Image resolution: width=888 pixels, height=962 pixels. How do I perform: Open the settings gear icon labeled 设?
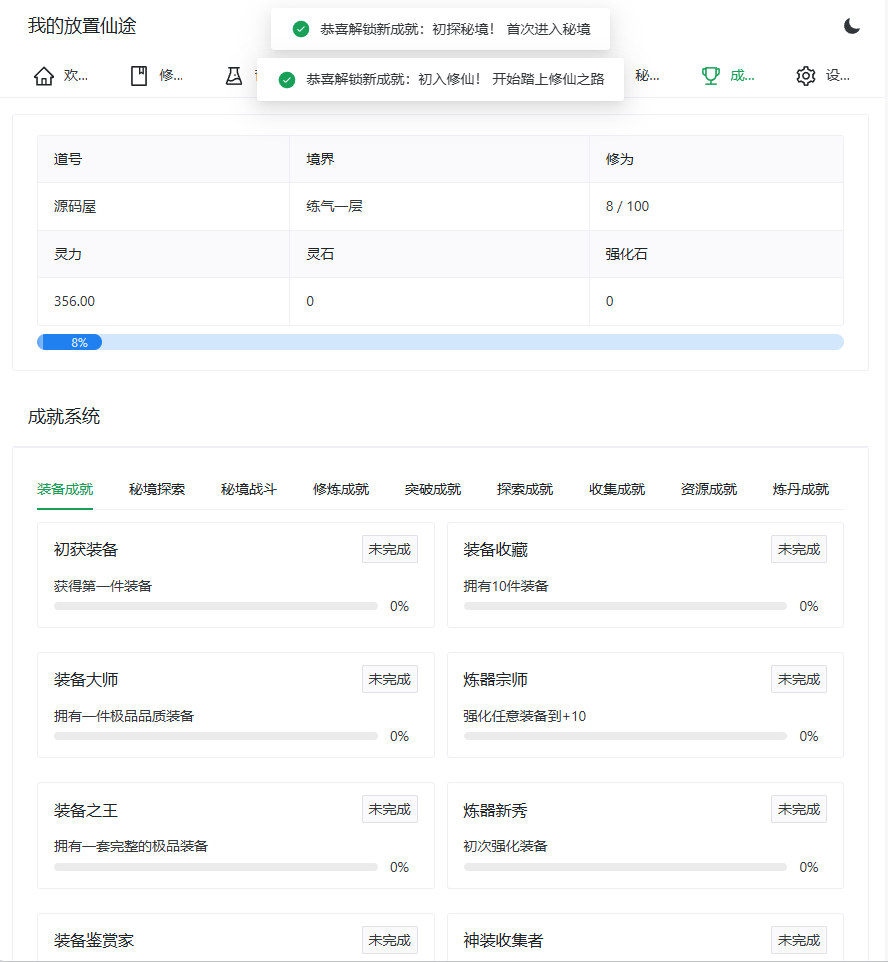pos(805,75)
